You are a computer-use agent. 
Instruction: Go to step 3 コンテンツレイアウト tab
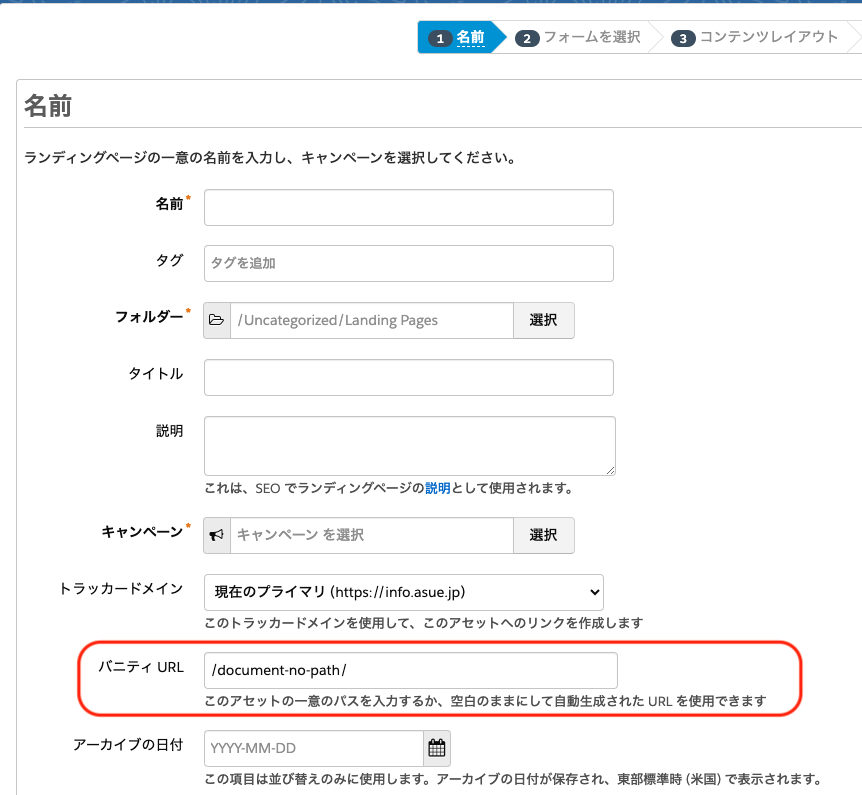[x=754, y=37]
